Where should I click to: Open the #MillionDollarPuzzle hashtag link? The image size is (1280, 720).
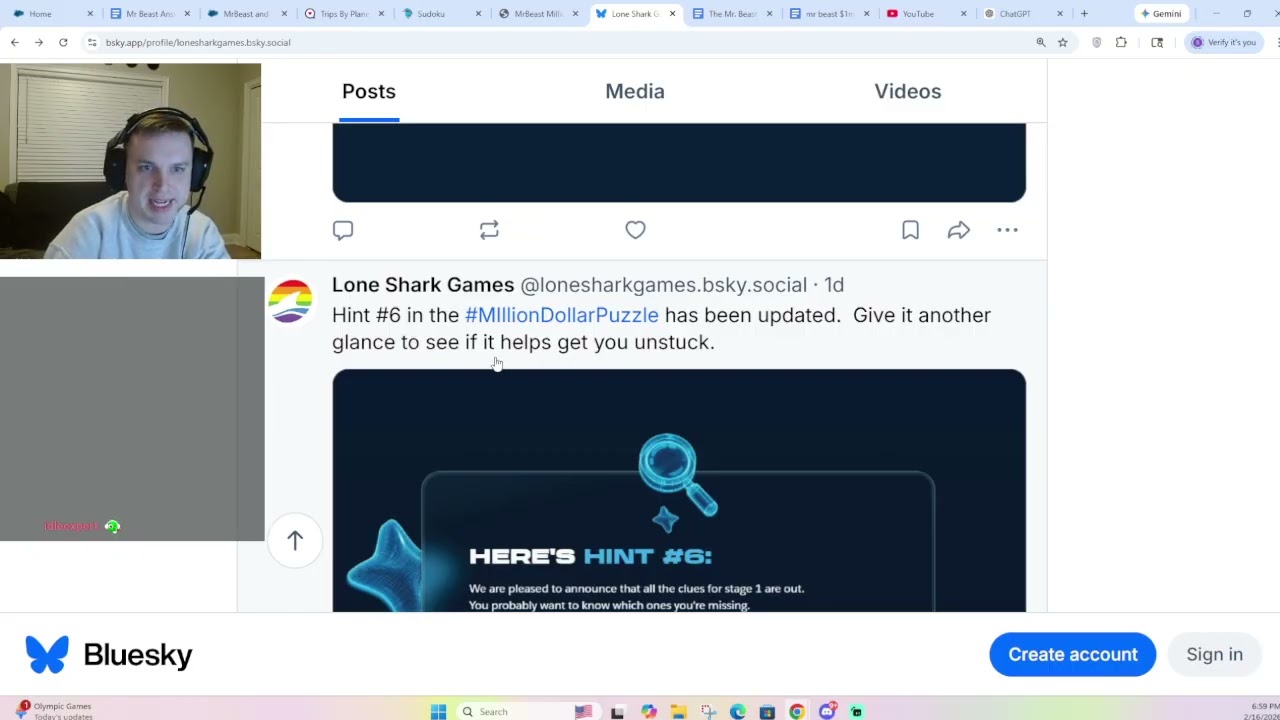pos(562,315)
